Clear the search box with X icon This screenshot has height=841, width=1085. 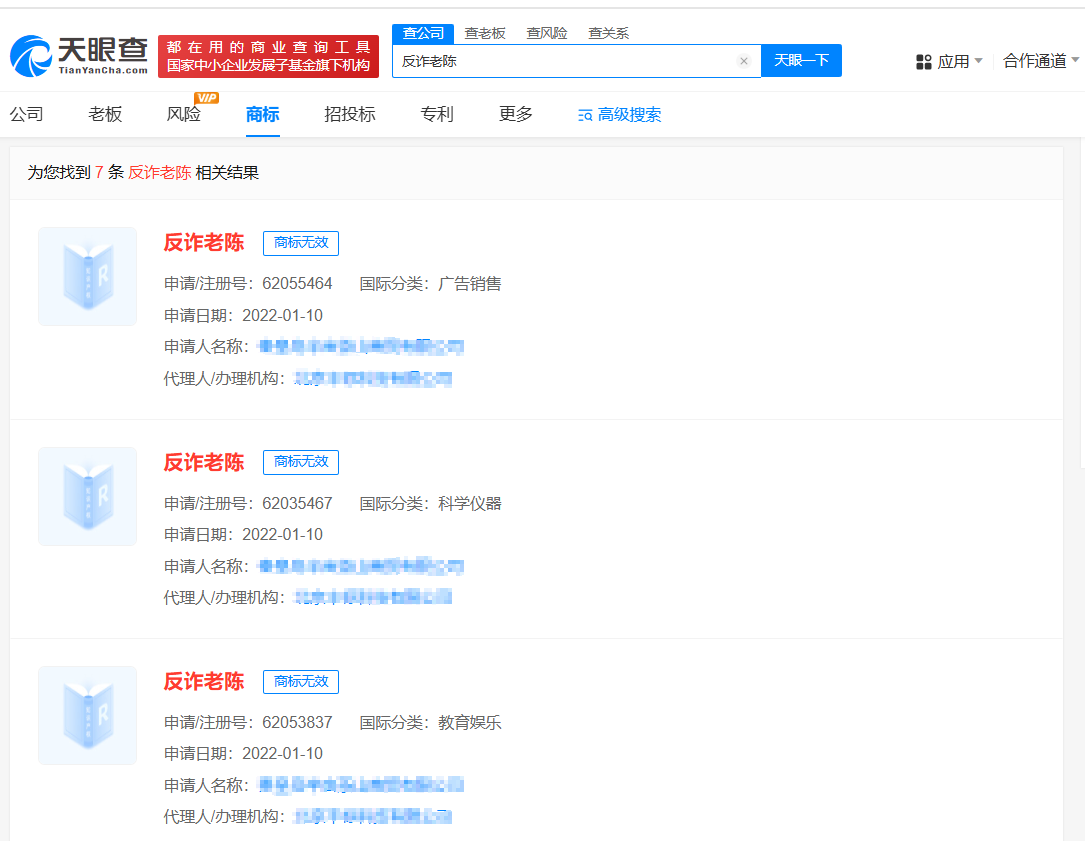coord(744,61)
